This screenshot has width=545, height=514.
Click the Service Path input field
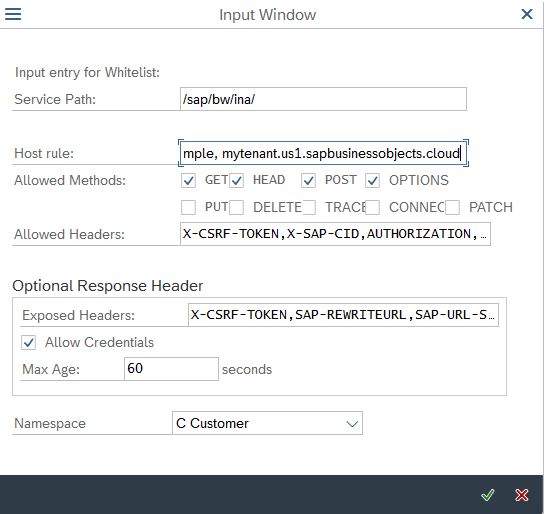coord(323,99)
